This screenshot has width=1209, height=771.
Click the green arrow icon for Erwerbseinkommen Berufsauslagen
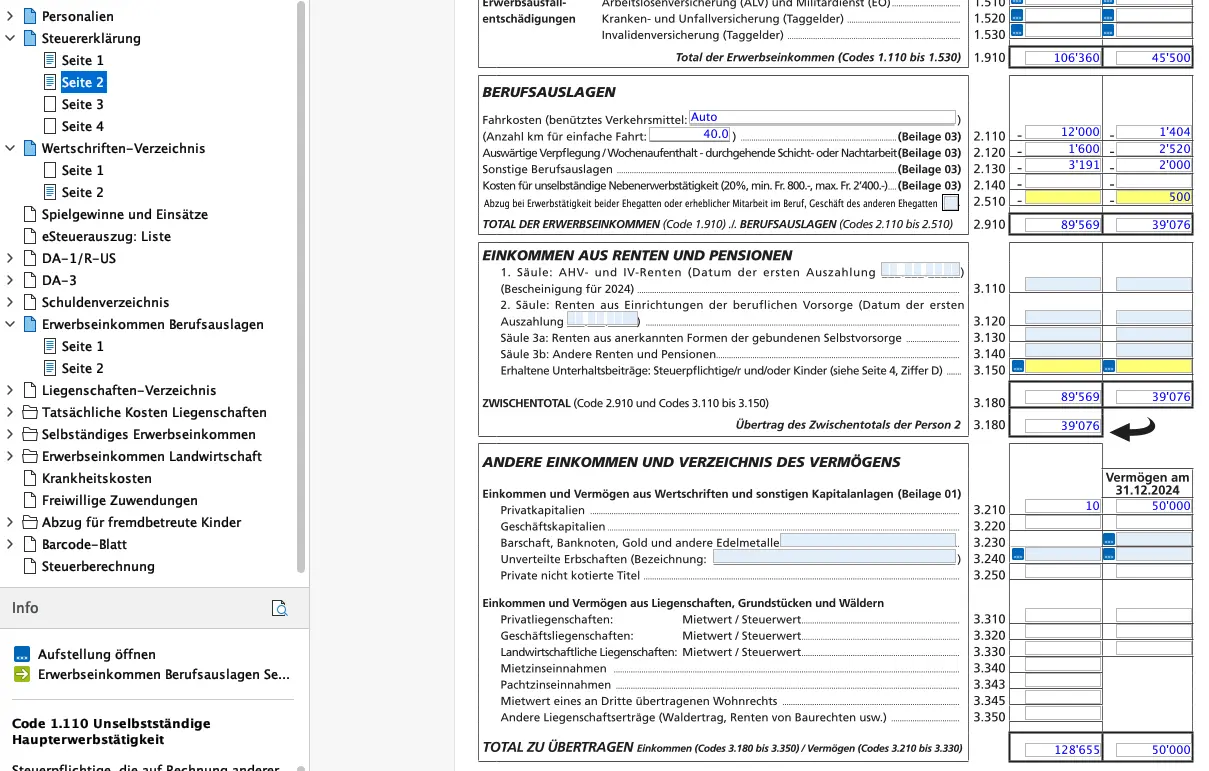tap(22, 675)
